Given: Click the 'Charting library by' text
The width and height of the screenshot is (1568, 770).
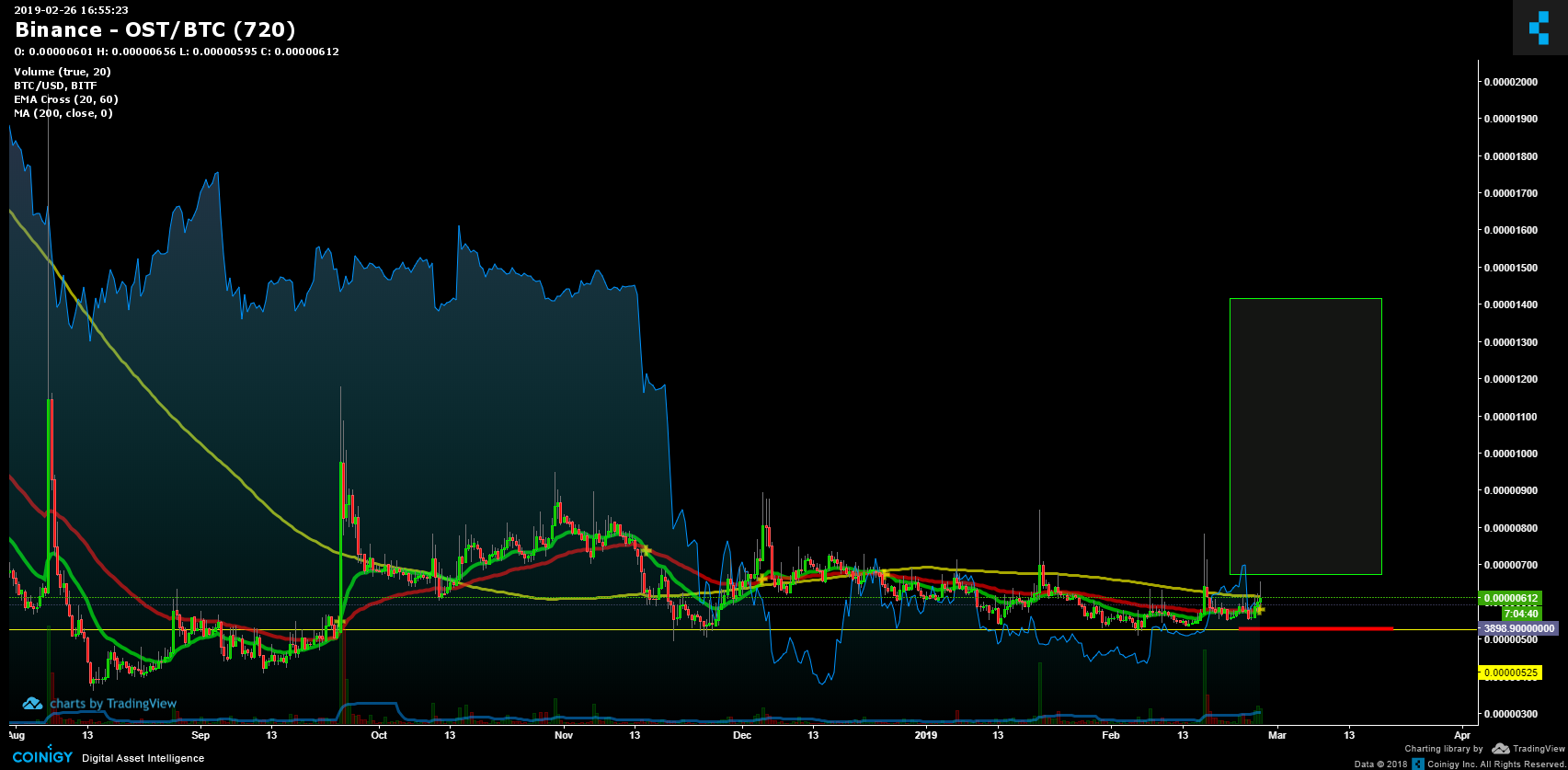Looking at the screenshot, I should pyautogui.click(x=1444, y=749).
